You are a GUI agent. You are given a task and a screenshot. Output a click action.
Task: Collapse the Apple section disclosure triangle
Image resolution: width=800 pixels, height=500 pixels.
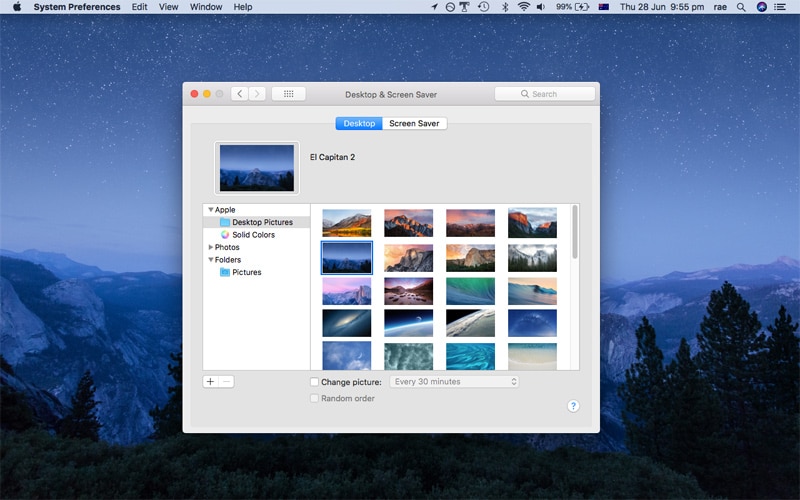click(x=210, y=210)
